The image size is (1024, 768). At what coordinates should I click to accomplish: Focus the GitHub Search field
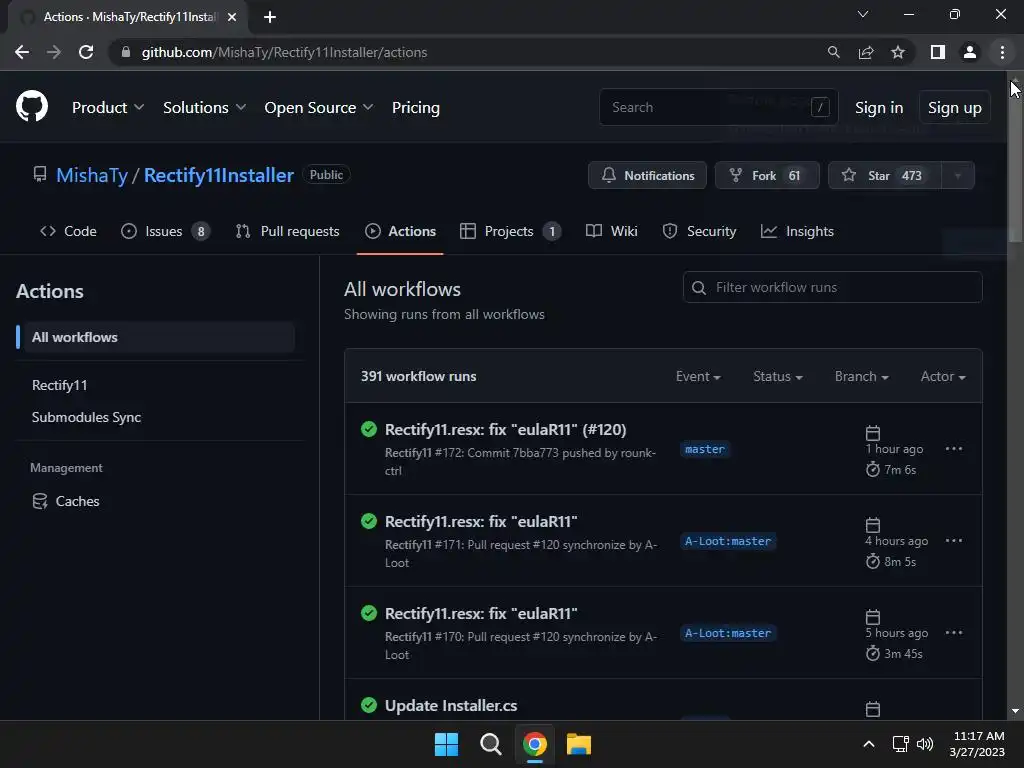tap(718, 107)
